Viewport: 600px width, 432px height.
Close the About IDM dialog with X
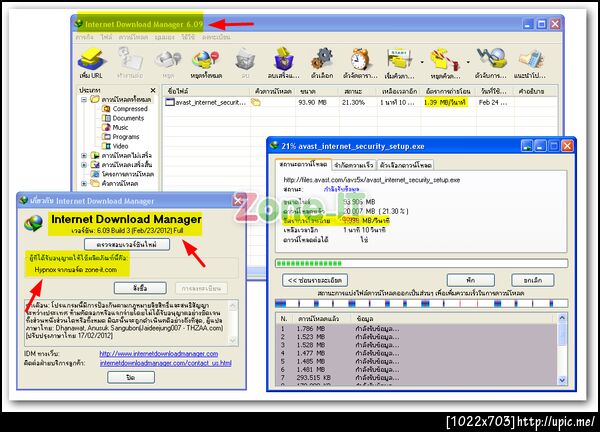tap(238, 201)
